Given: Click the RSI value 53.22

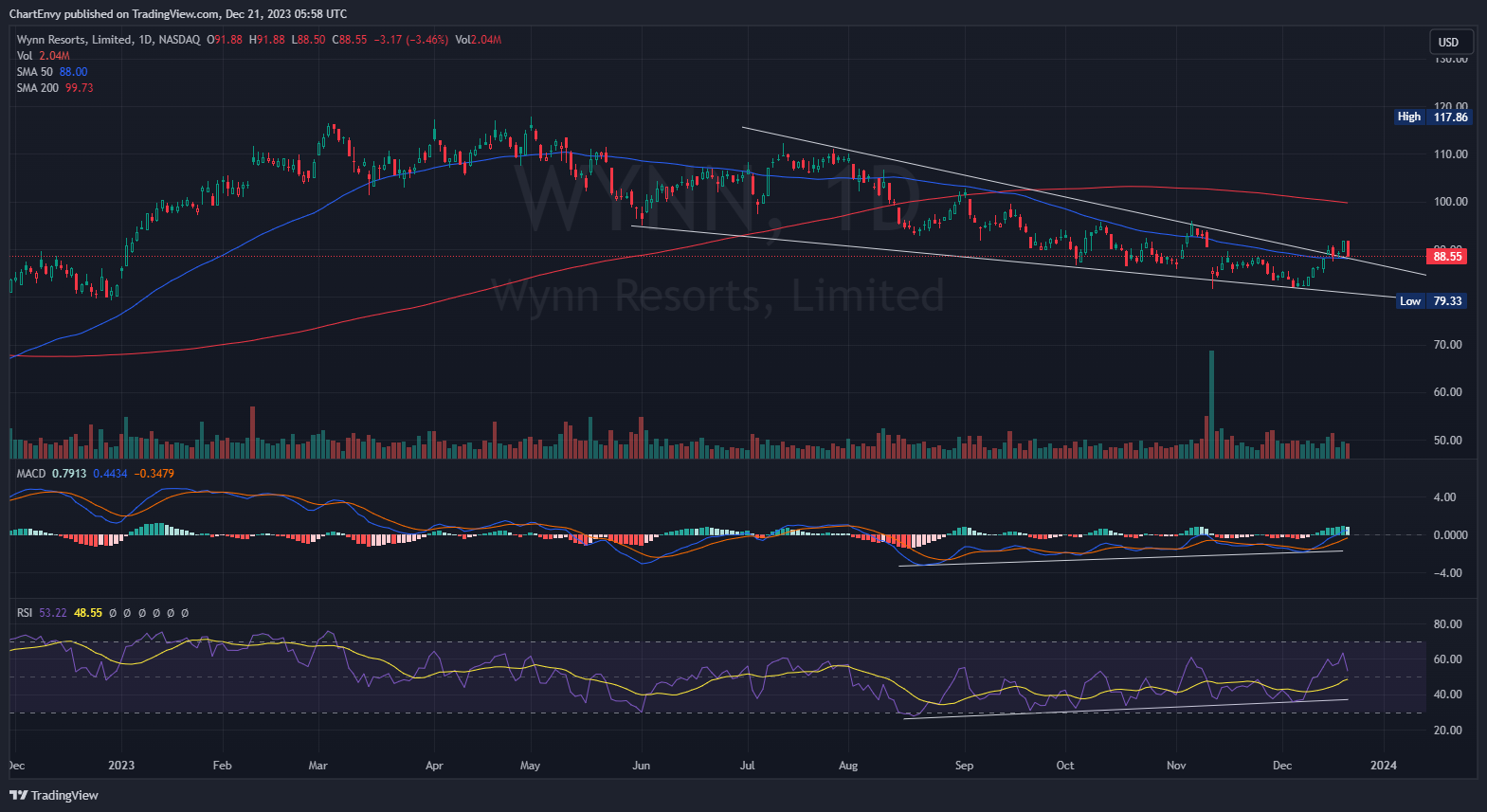Looking at the screenshot, I should tap(53, 613).
